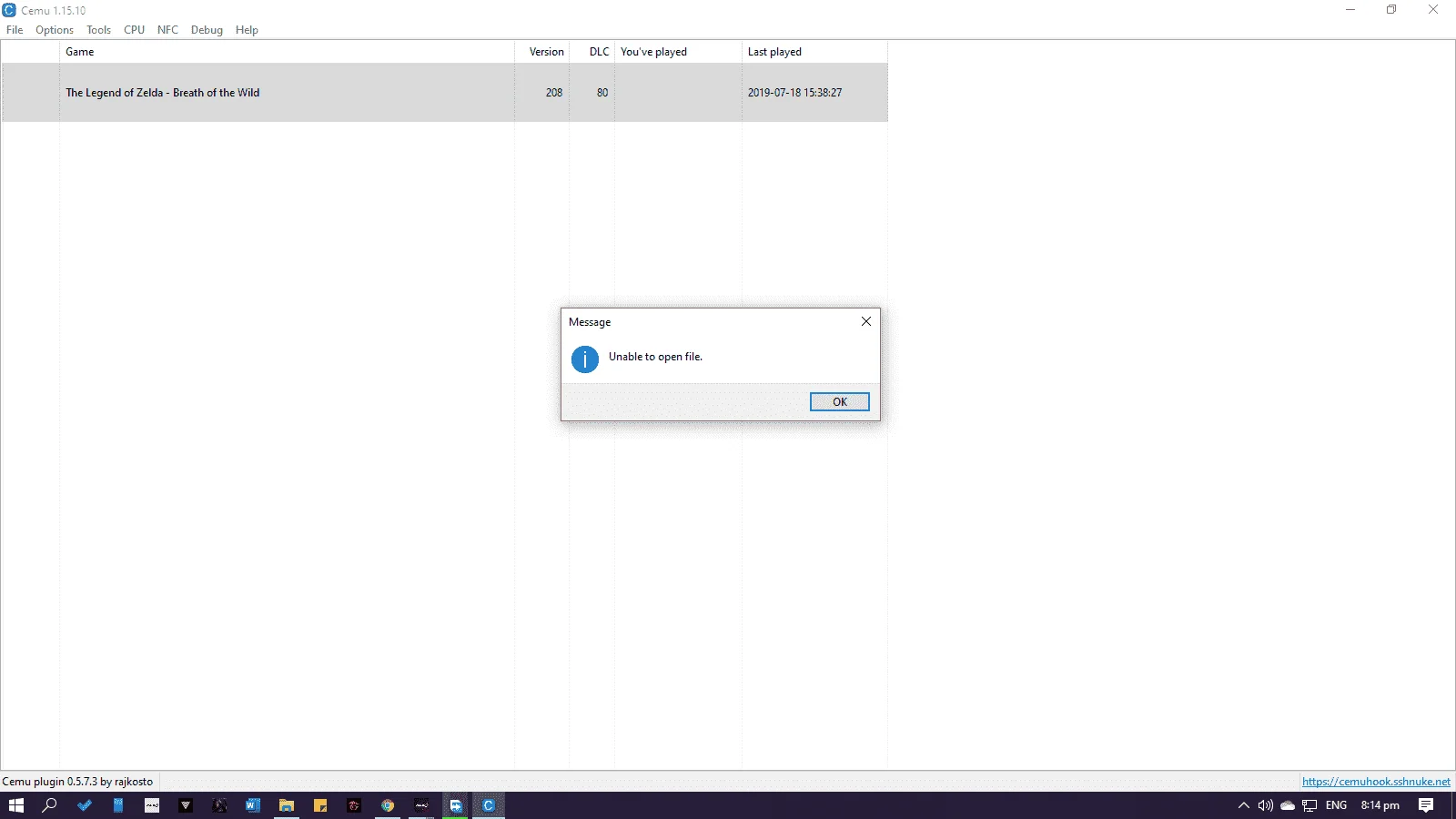Close the Message dialog with the X button
Screen dimensions: 1456x819
pyautogui.click(x=865, y=321)
